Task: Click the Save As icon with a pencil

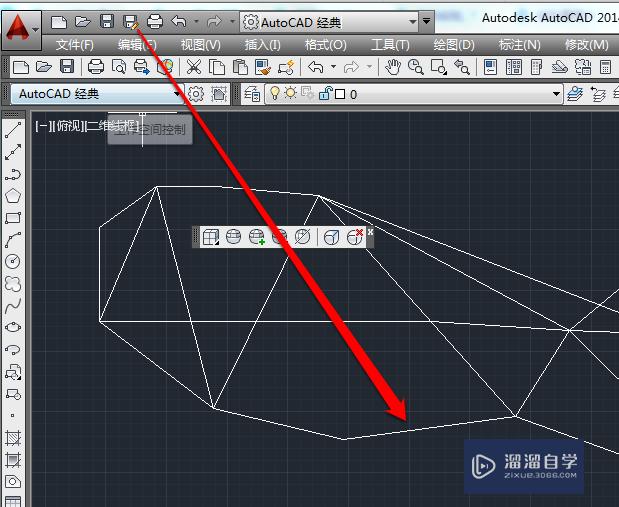Action: [x=131, y=22]
